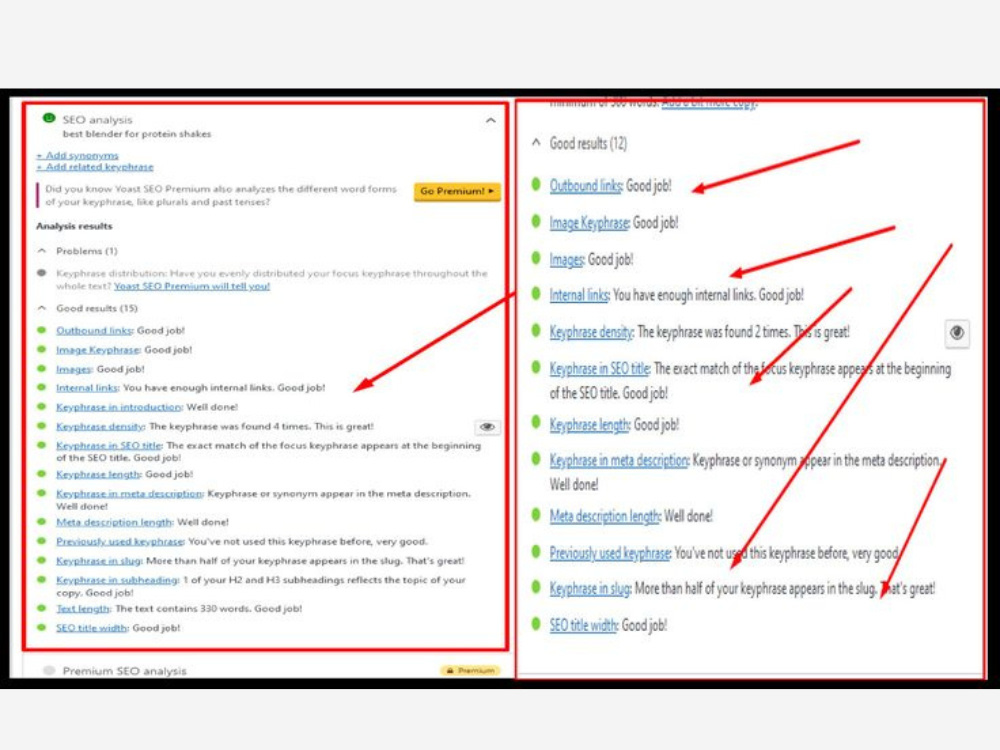Open Keyphrase in SEO title link, right panel
This screenshot has width=1000, height=750.
click(x=599, y=369)
